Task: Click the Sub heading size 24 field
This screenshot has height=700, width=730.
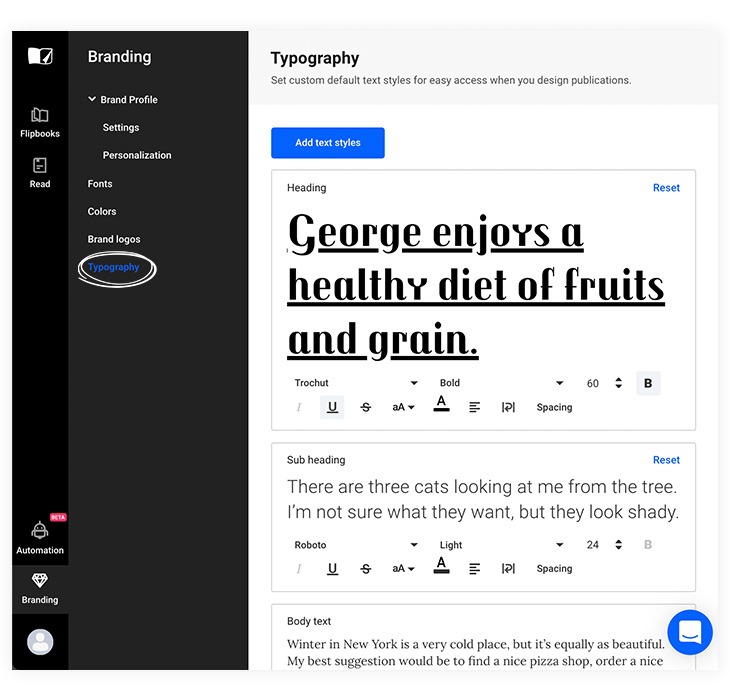Action: (593, 545)
